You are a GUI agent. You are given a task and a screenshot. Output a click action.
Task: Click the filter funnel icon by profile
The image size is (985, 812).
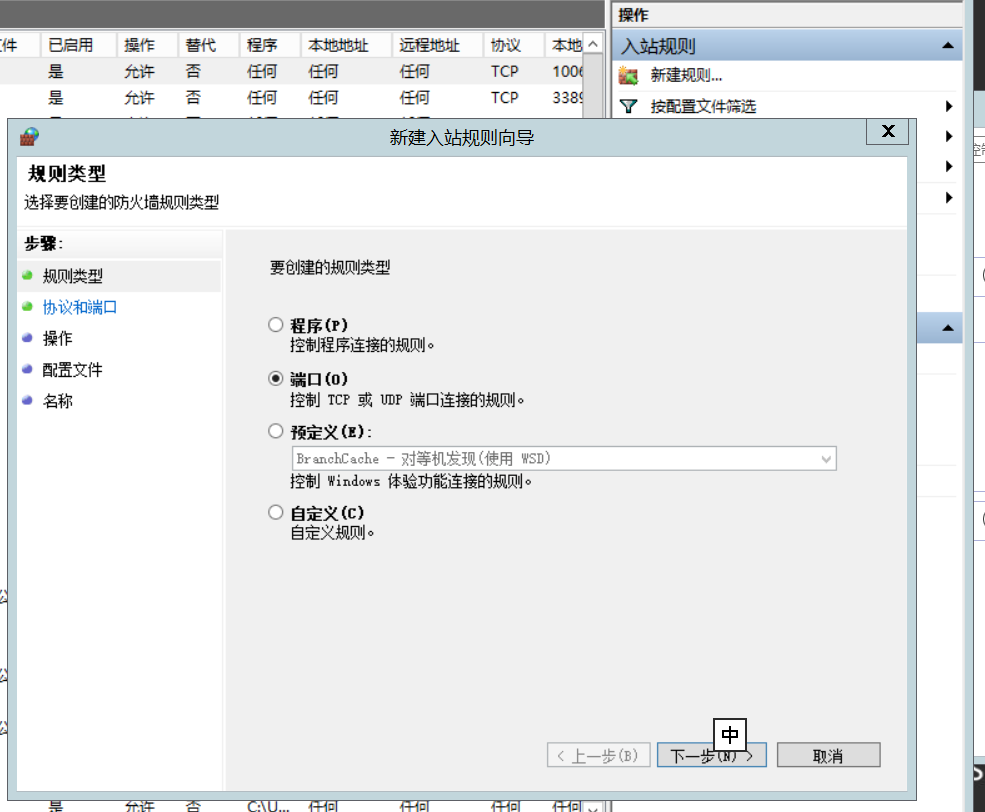[x=628, y=106]
